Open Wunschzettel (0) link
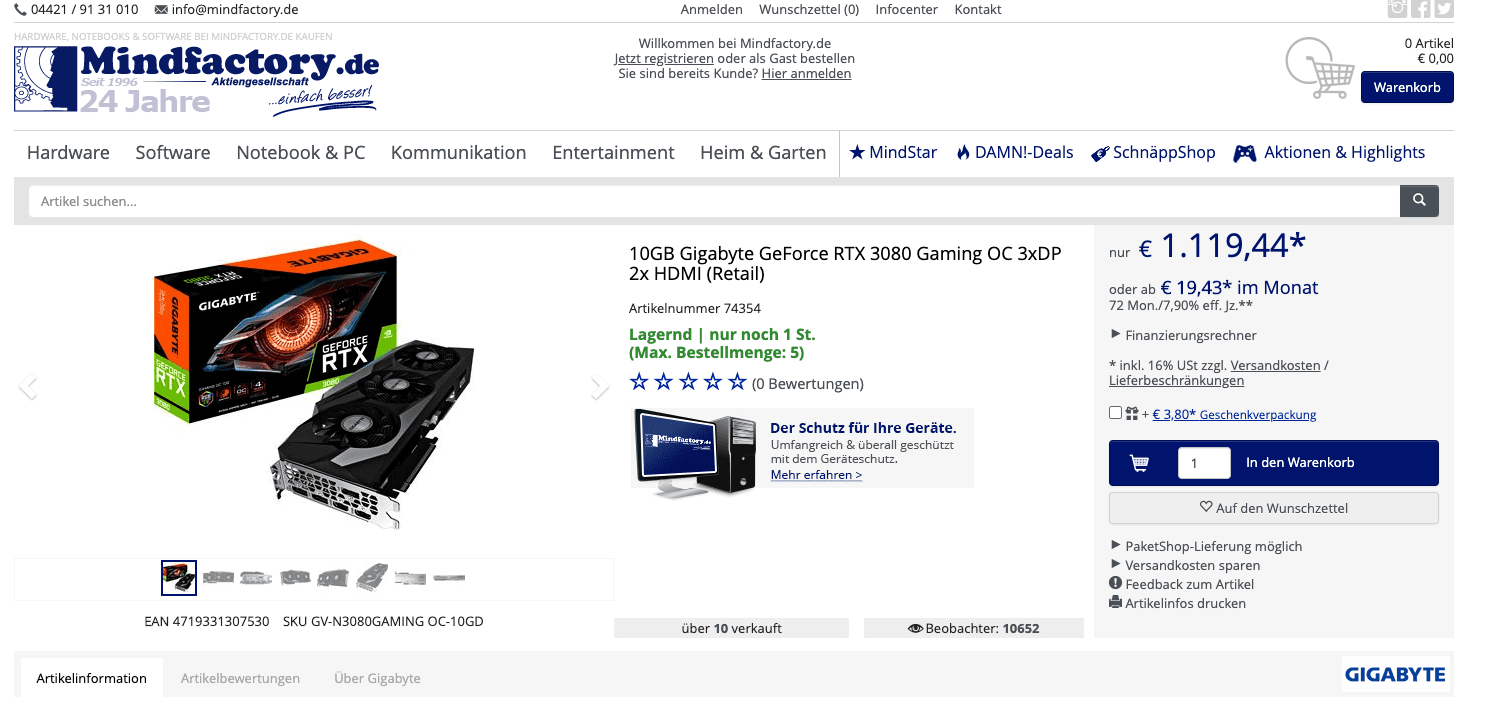This screenshot has width=1505, height=712. pyautogui.click(x=809, y=10)
